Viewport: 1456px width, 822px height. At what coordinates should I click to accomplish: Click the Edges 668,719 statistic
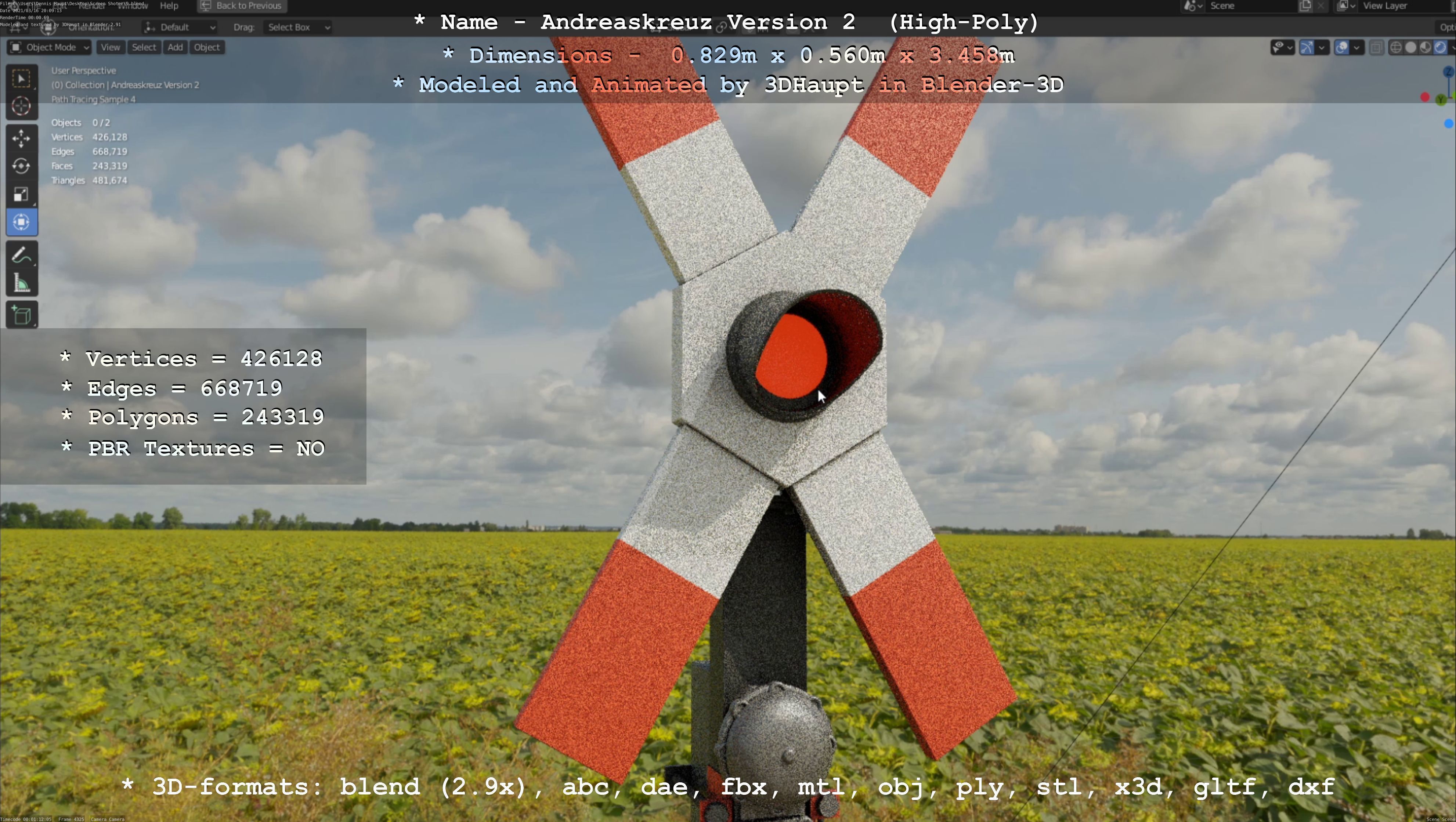[x=89, y=152]
